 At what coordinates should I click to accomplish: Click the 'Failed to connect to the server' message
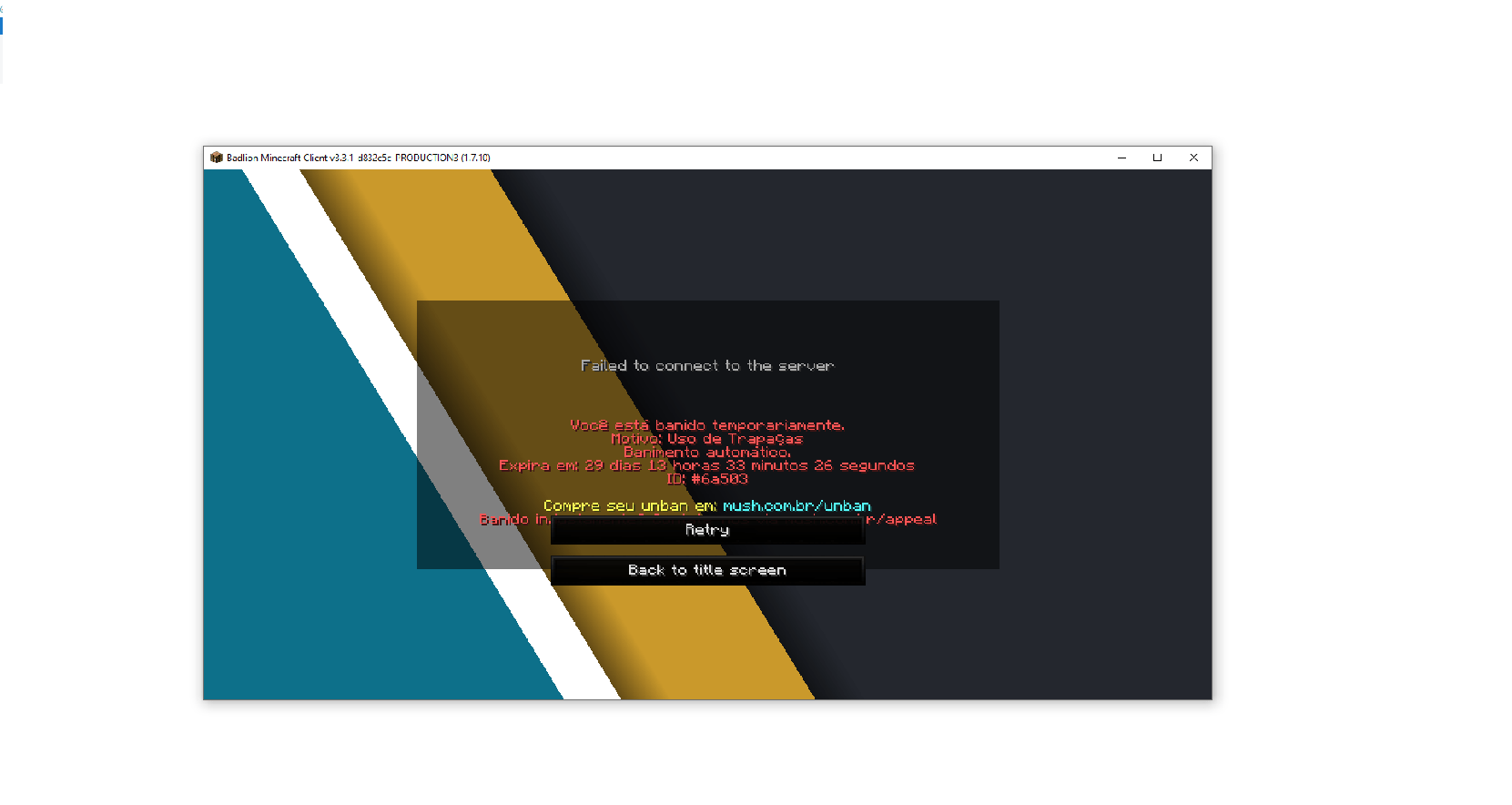pyautogui.click(x=707, y=365)
